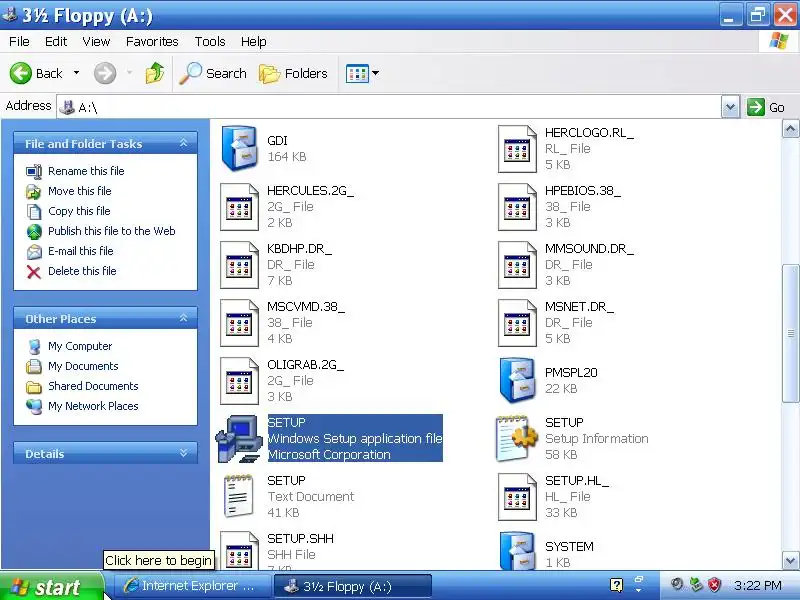
Task: Click the red security shield tray icon
Action: click(714, 585)
